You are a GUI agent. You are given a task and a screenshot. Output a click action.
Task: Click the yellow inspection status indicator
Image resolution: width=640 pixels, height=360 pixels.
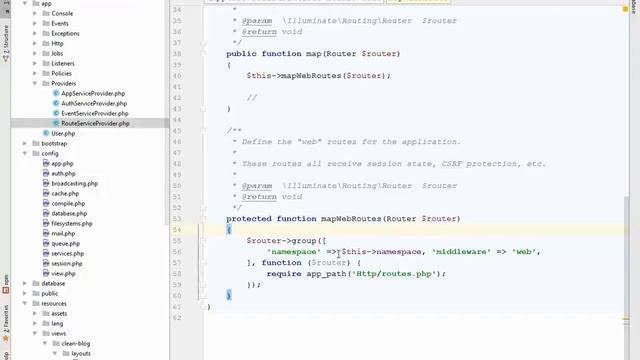click(625, 9)
